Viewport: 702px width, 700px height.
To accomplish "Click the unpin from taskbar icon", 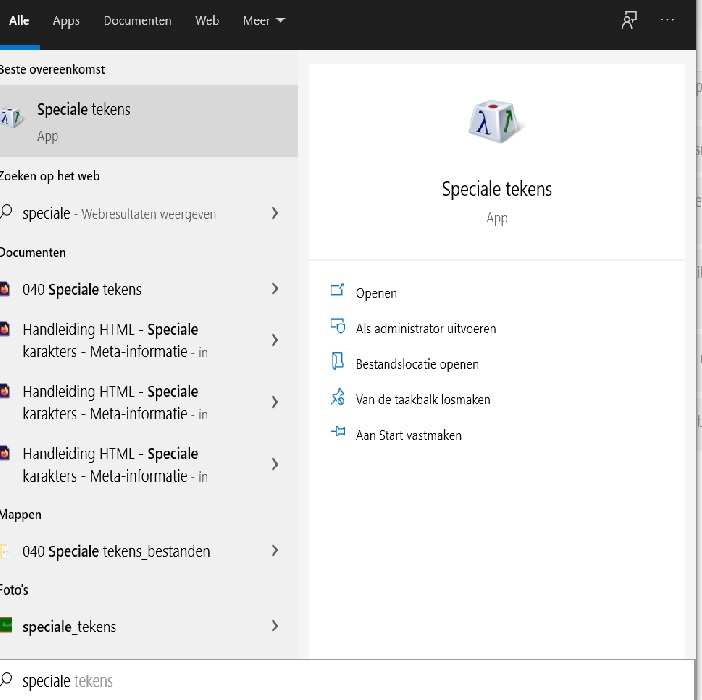I will (337, 398).
